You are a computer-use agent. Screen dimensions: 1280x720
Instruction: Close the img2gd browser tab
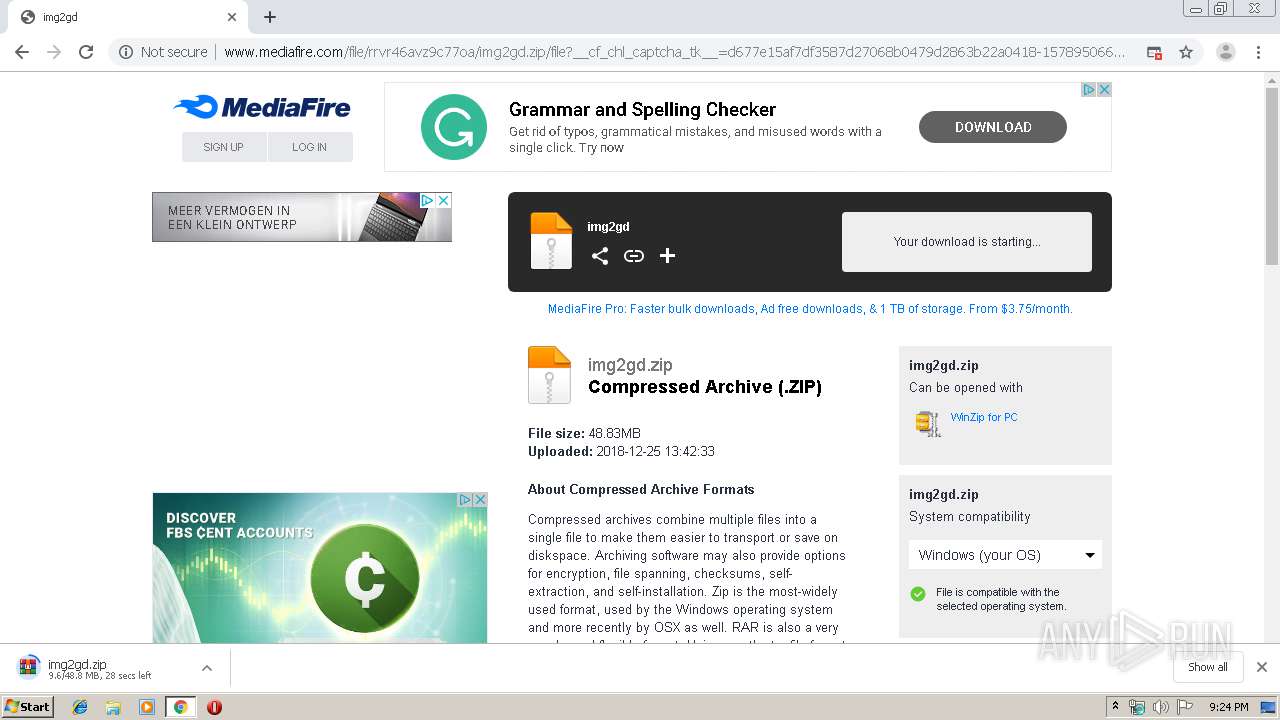[232, 17]
